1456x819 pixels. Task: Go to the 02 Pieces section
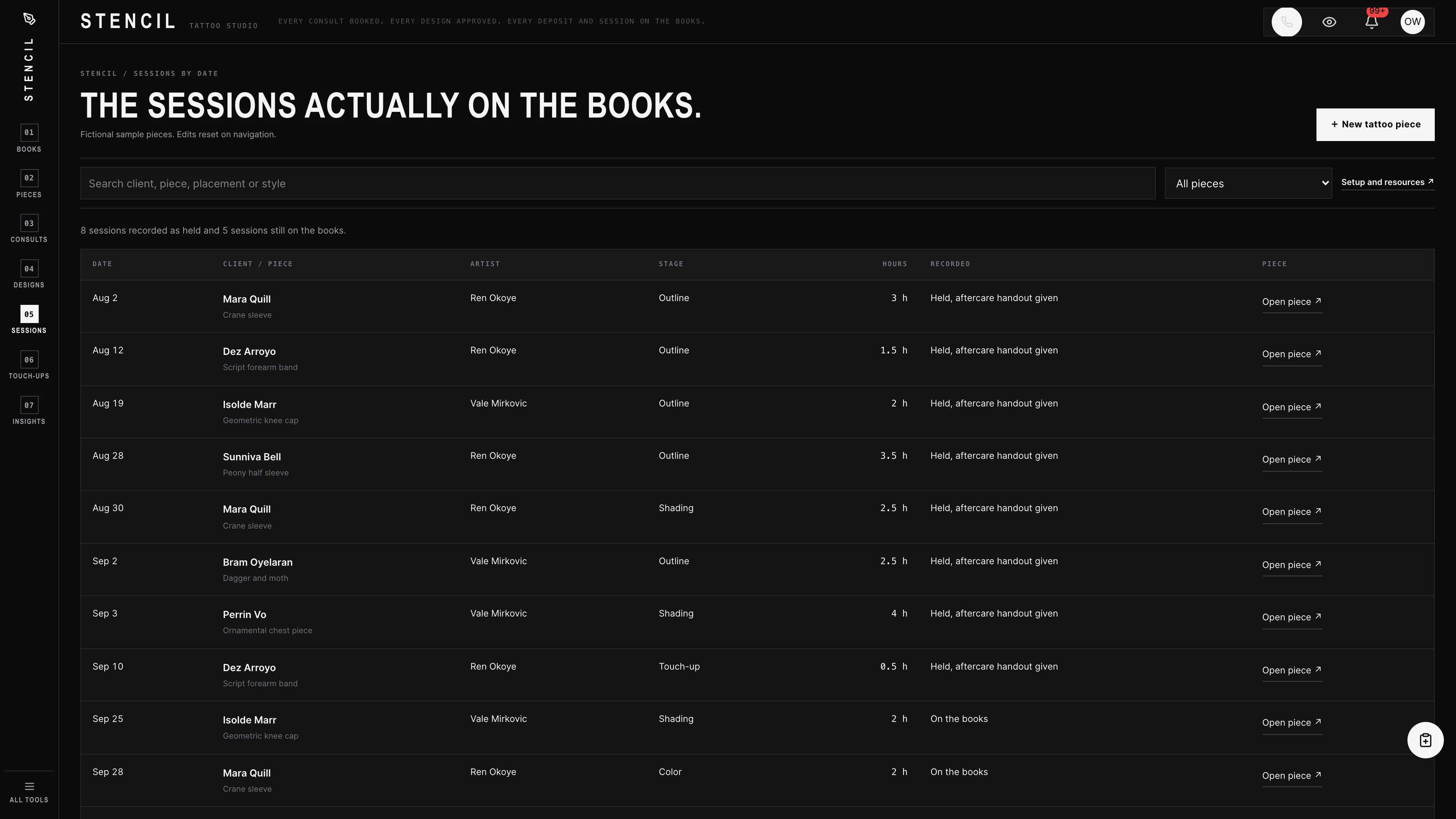tap(29, 184)
